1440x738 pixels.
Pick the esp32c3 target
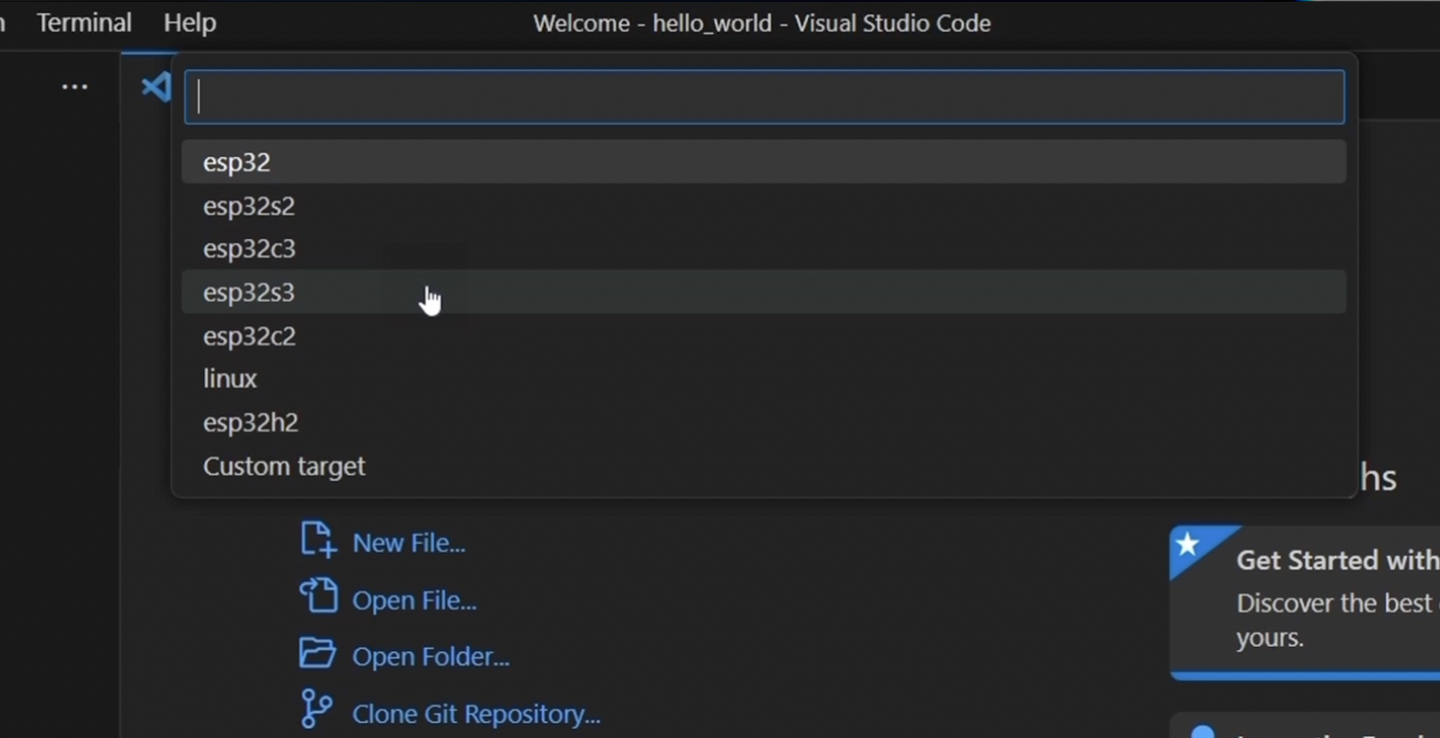(x=249, y=249)
